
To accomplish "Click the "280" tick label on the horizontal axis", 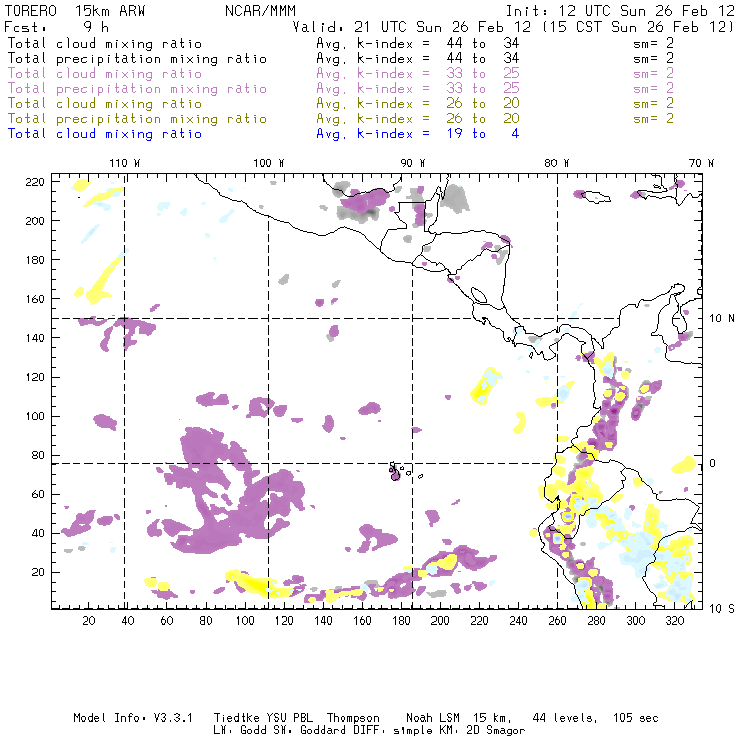I will tap(596, 620).
